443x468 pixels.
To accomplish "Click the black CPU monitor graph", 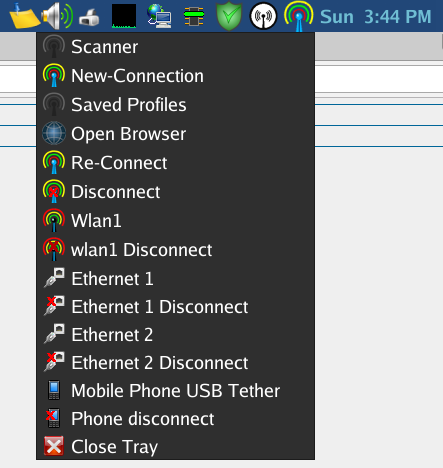I will coord(124,16).
